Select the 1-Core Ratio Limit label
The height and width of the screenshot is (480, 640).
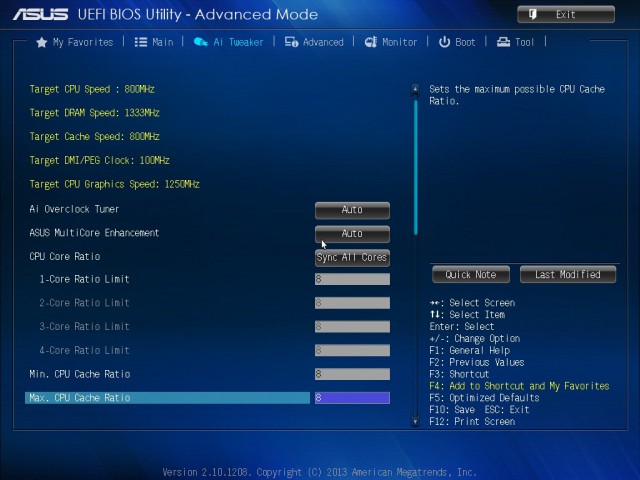pos(84,279)
